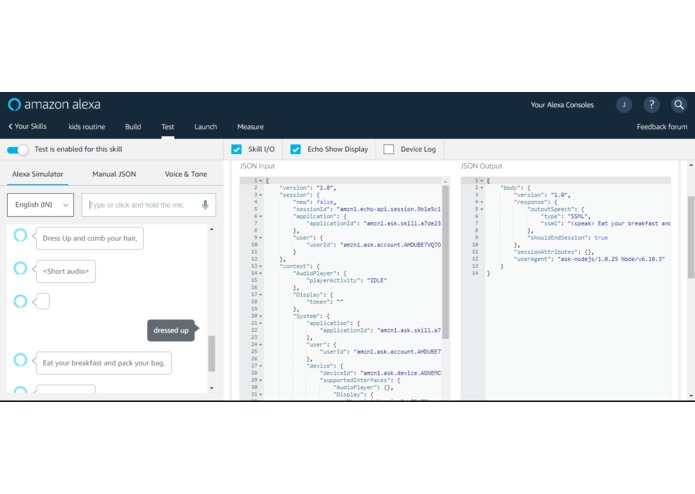Screen dimensions: 695x494
Task: Click Alexa ring beside Eat your breakfast response
Action: coord(20,360)
